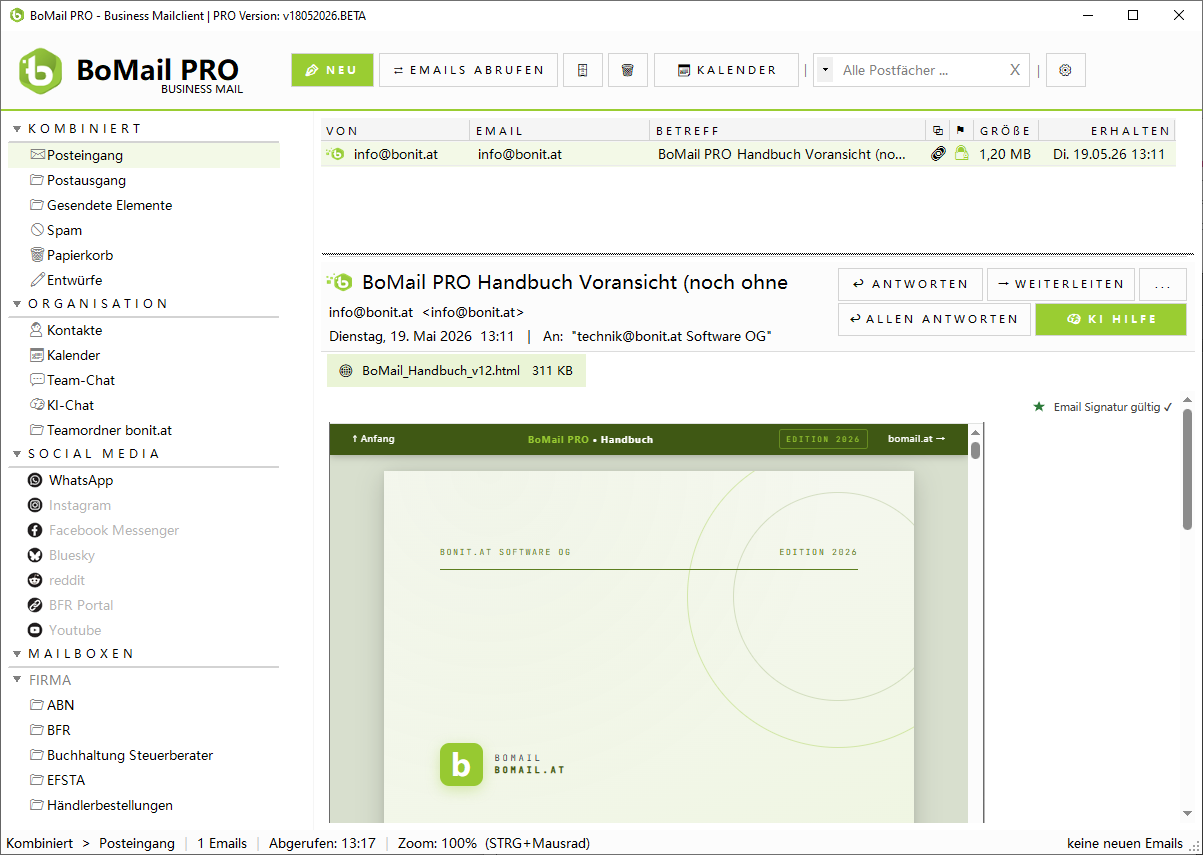Click the inner preview scrollbar thumb
The image size is (1203, 855).
pos(975,450)
